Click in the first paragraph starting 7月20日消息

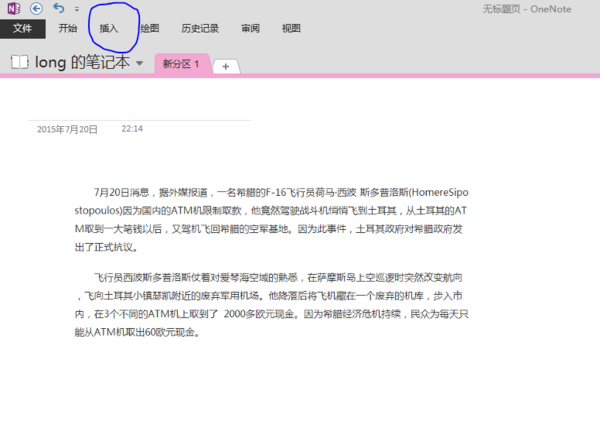271,220
